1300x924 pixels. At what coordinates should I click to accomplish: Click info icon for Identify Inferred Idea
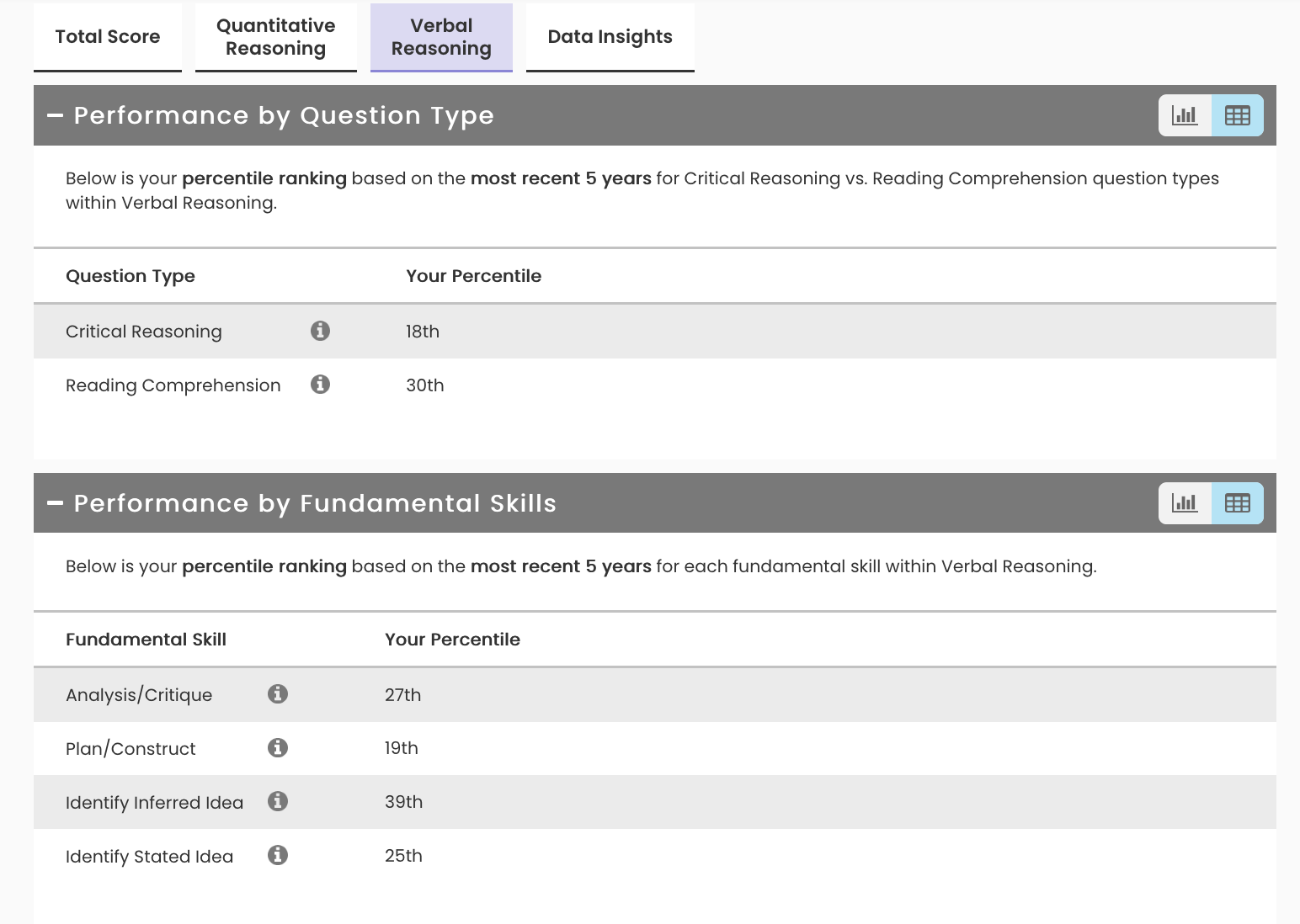pos(278,802)
